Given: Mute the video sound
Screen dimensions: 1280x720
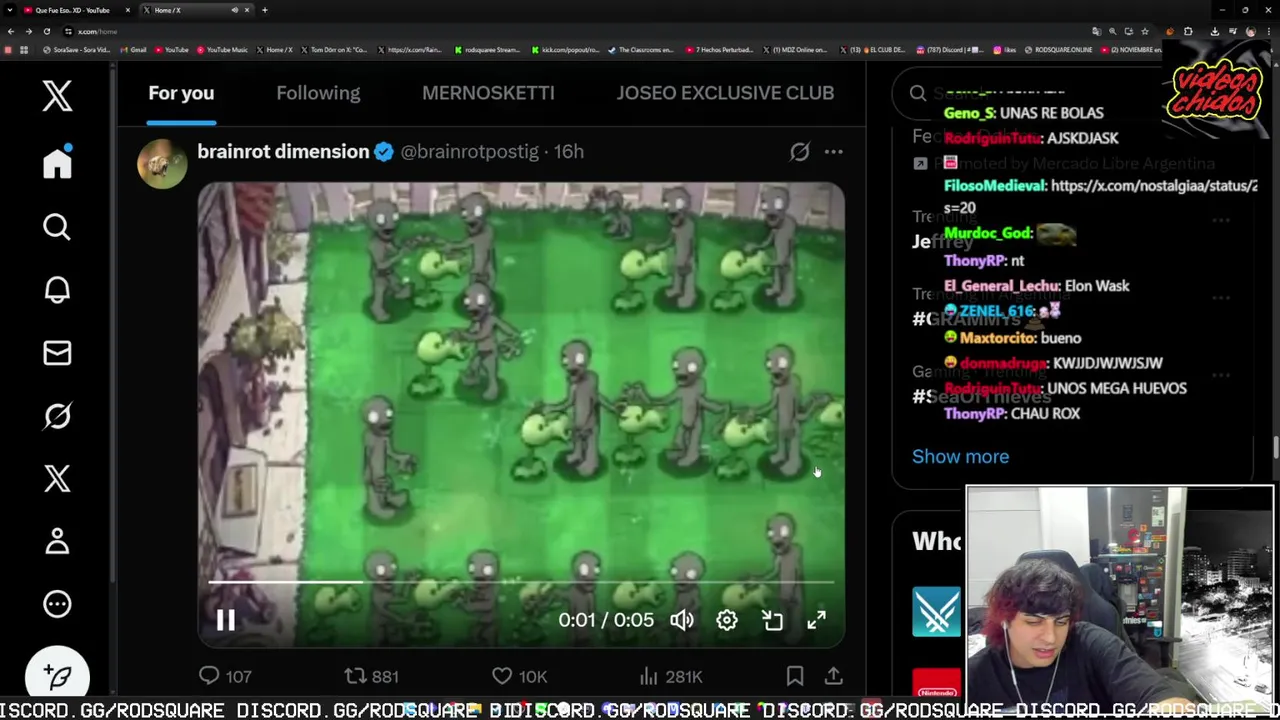Looking at the screenshot, I should pos(682,620).
